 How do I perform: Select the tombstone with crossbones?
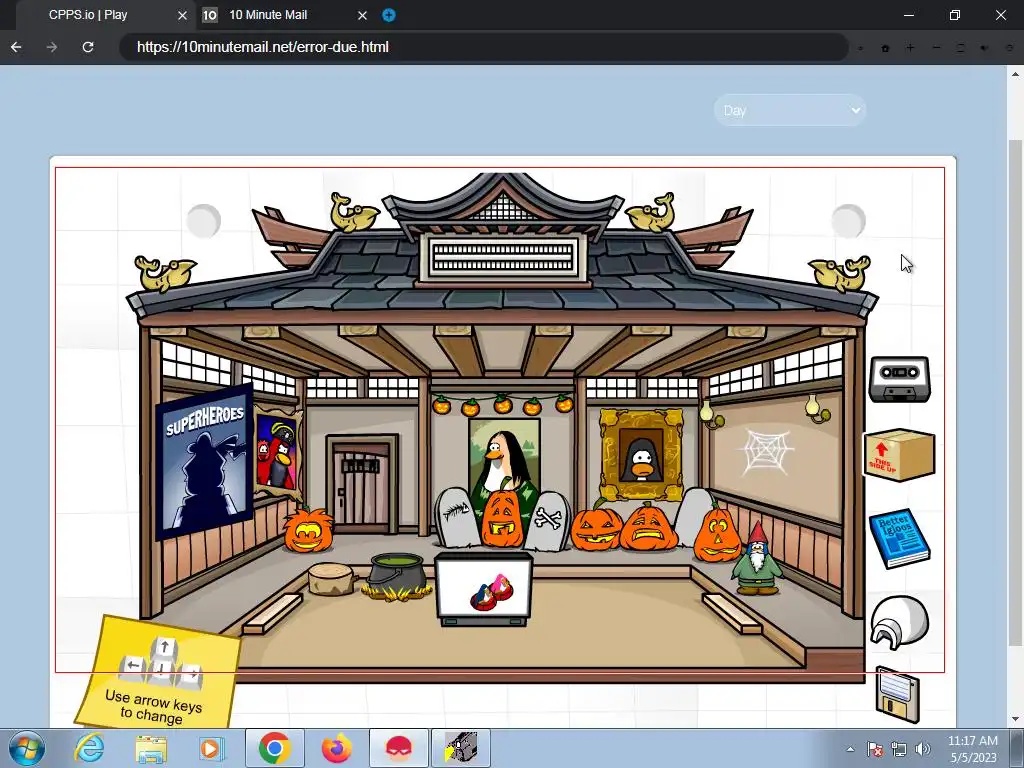(547, 521)
